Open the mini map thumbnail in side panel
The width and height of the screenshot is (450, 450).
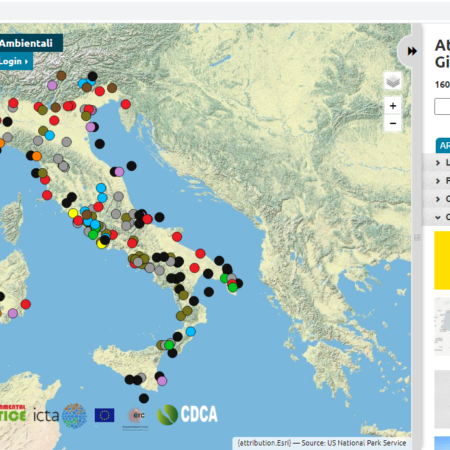coord(442,327)
